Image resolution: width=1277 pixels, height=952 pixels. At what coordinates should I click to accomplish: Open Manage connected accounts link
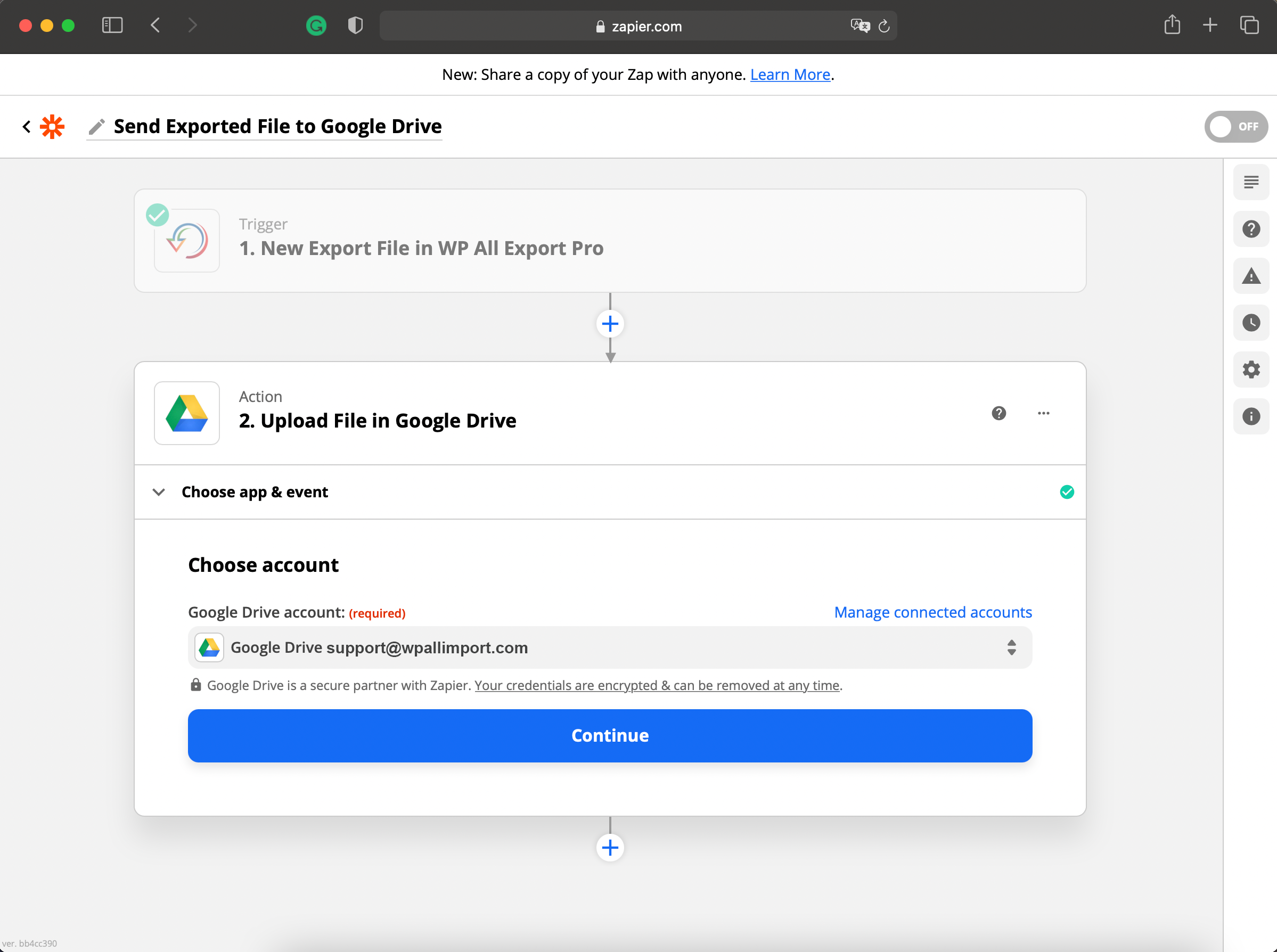click(x=932, y=612)
